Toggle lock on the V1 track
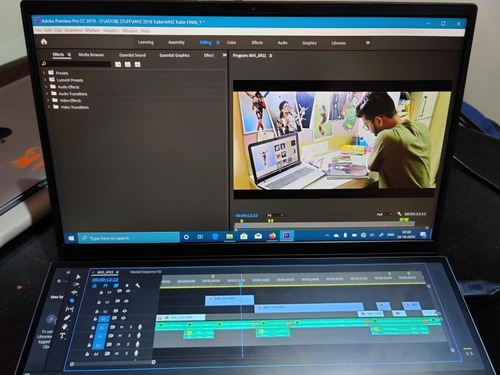Viewport: 500px width, 375px height. coord(95,319)
